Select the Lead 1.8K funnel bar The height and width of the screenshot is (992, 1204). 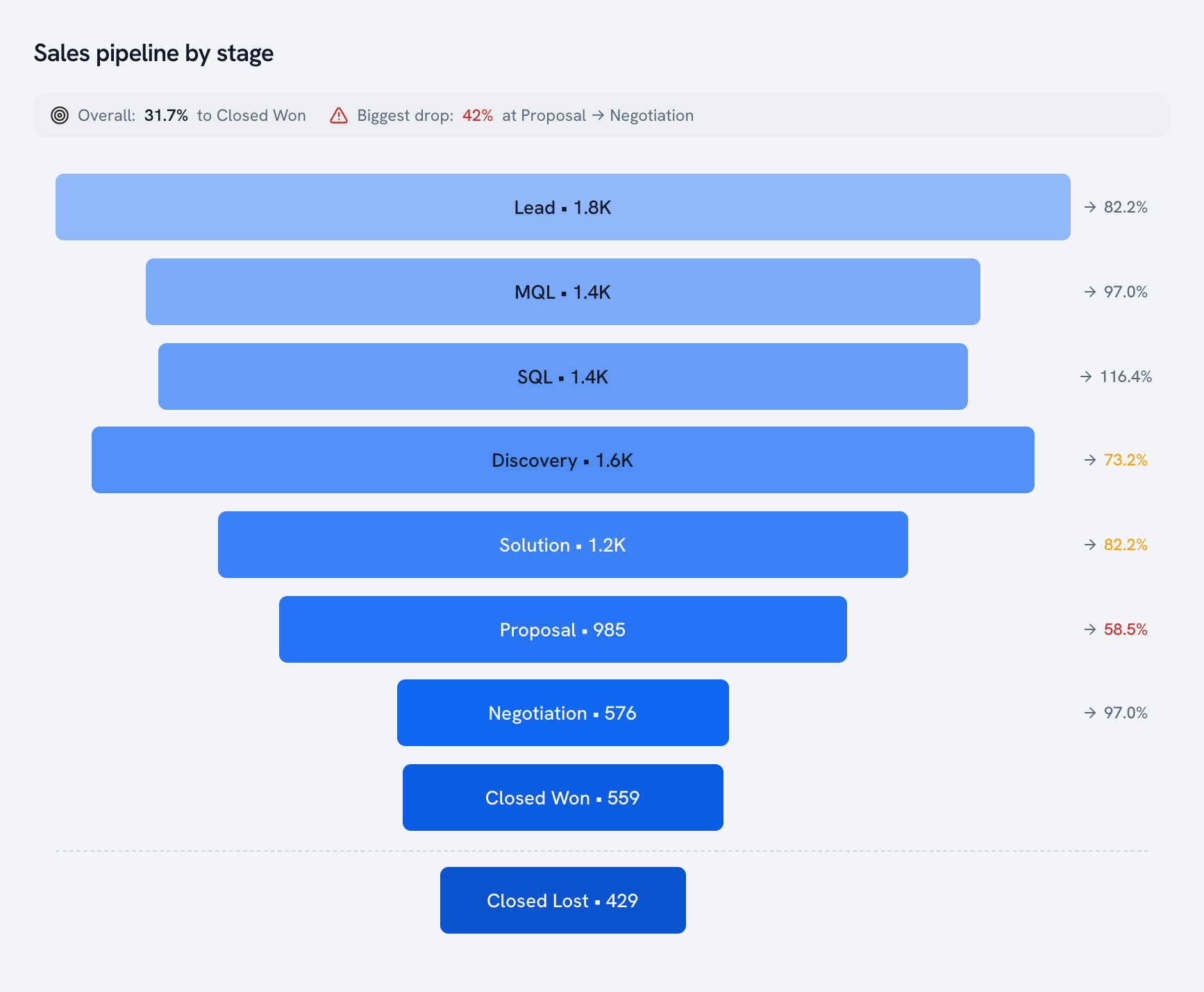click(x=563, y=207)
